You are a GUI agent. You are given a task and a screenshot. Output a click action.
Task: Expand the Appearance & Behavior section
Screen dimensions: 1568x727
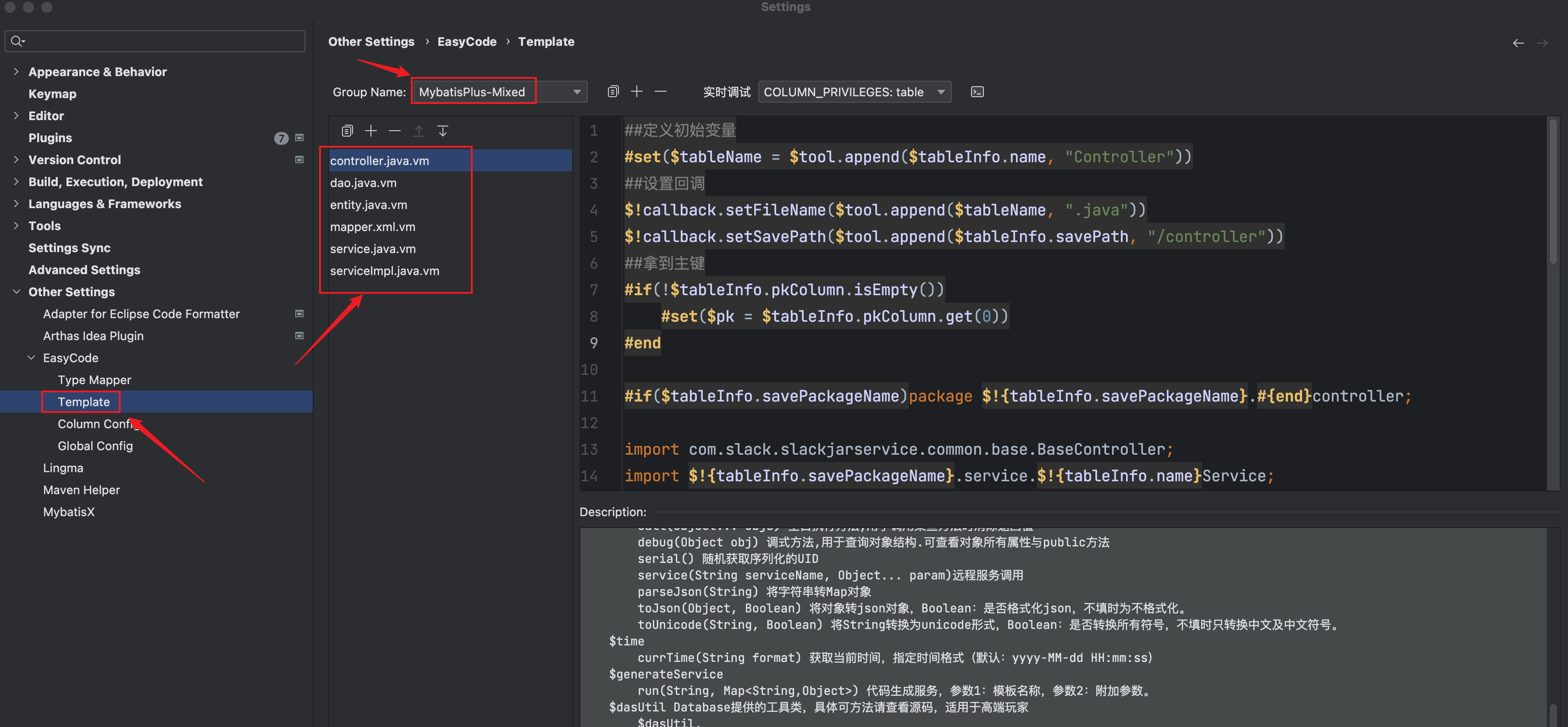click(17, 72)
